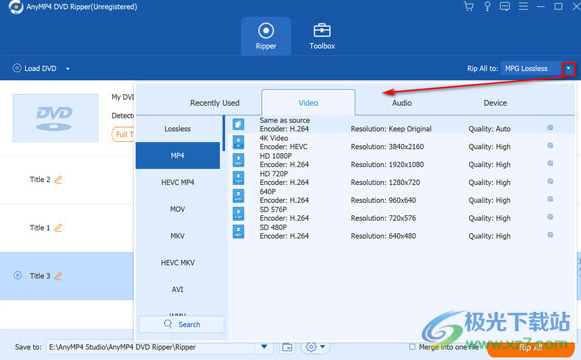Screen dimensions: 581x360
Task: Select HEVC MP4 in format list
Action: [177, 182]
